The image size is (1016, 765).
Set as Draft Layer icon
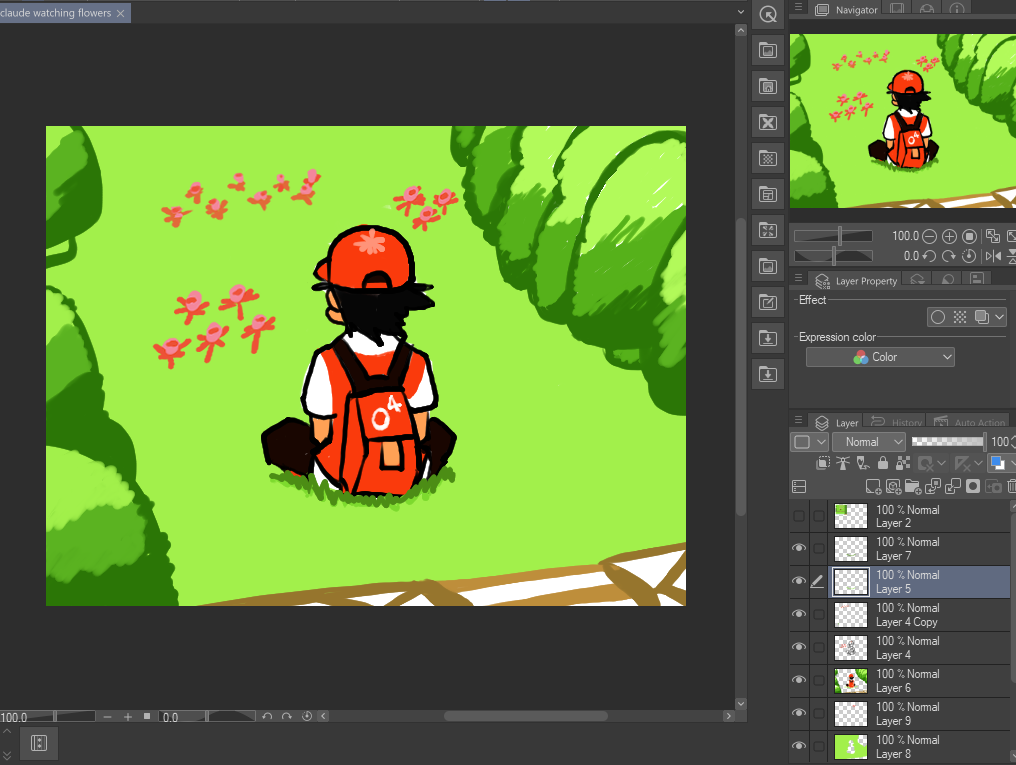tap(863, 463)
